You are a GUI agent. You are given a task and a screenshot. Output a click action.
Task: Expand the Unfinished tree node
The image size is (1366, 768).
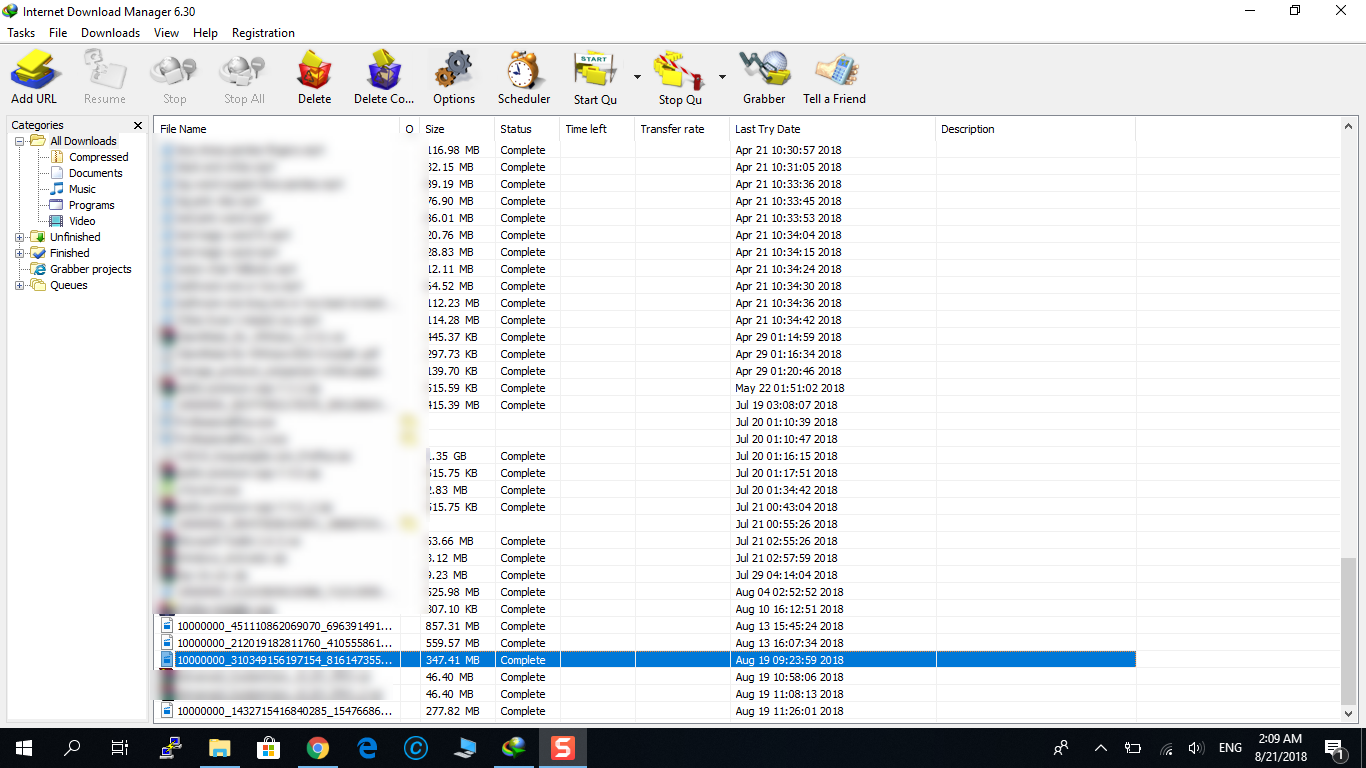point(20,237)
